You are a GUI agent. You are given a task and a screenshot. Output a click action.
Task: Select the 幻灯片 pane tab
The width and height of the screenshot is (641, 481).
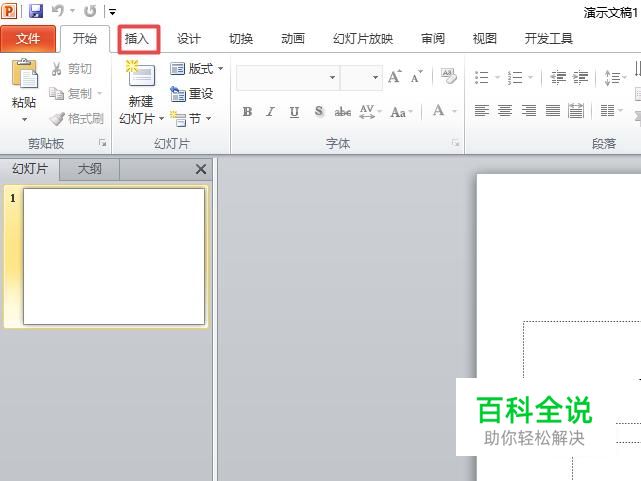(30, 169)
